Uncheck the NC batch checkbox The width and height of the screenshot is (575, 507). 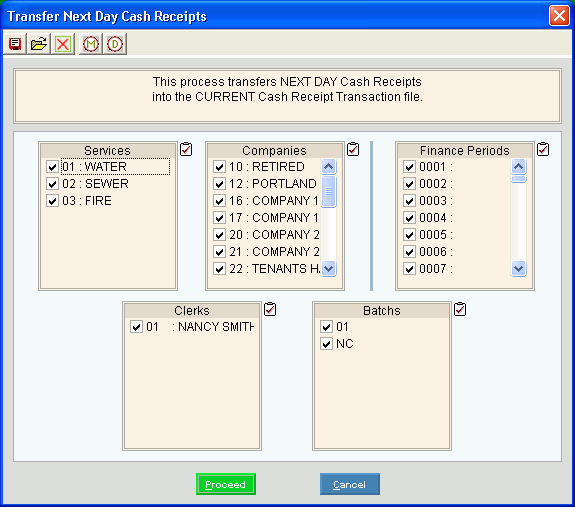tap(326, 344)
